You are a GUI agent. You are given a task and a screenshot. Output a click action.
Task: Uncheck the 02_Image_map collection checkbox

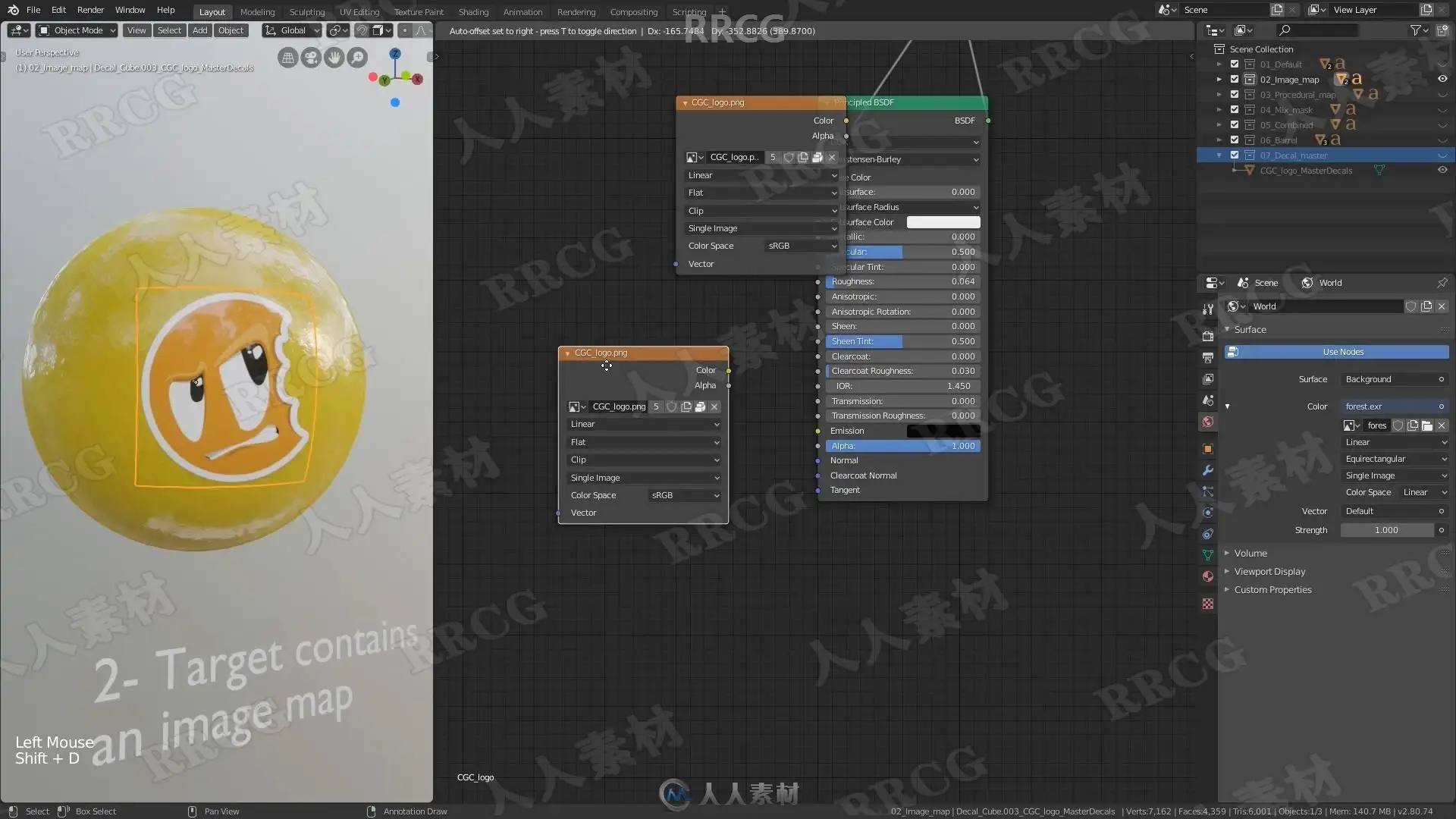[1235, 80]
